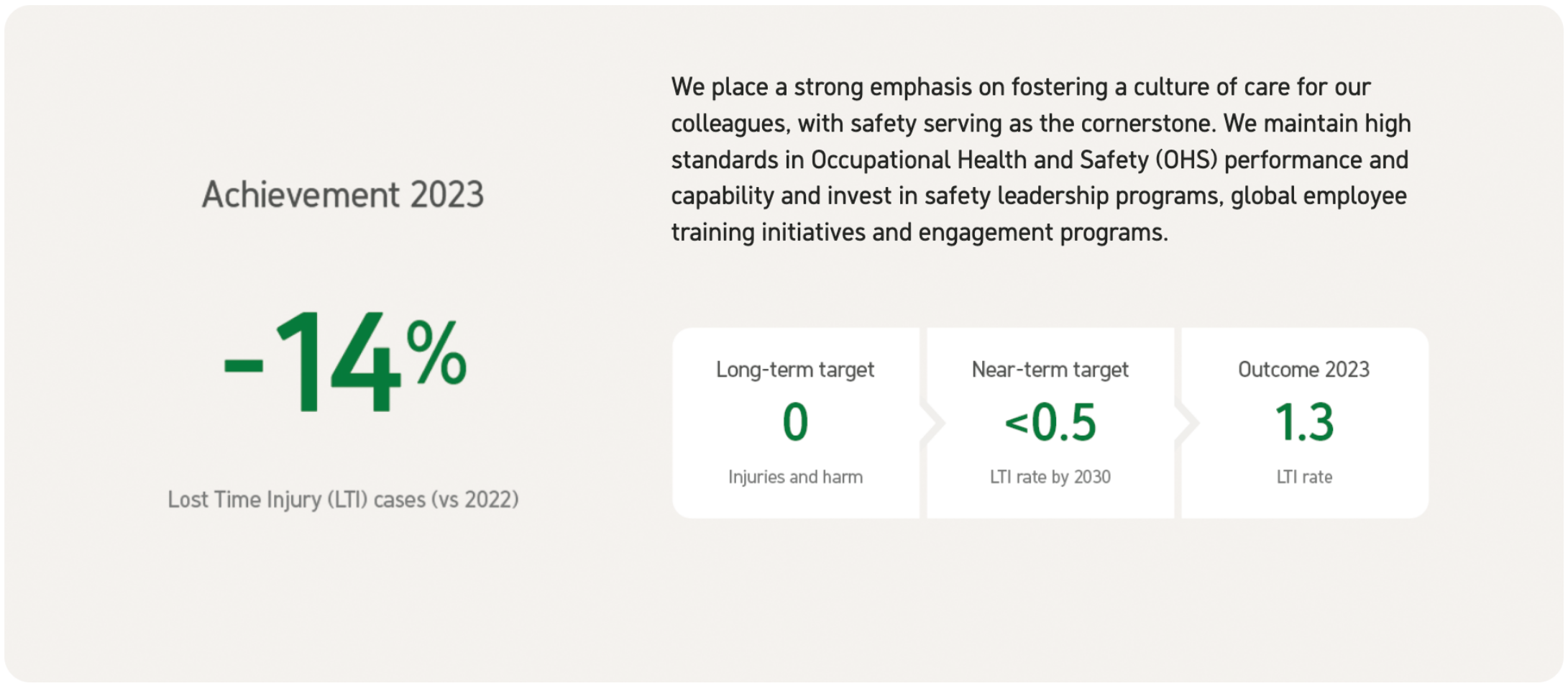The image size is (1568, 686).
Task: Click the green 0 value
Action: coord(795,422)
